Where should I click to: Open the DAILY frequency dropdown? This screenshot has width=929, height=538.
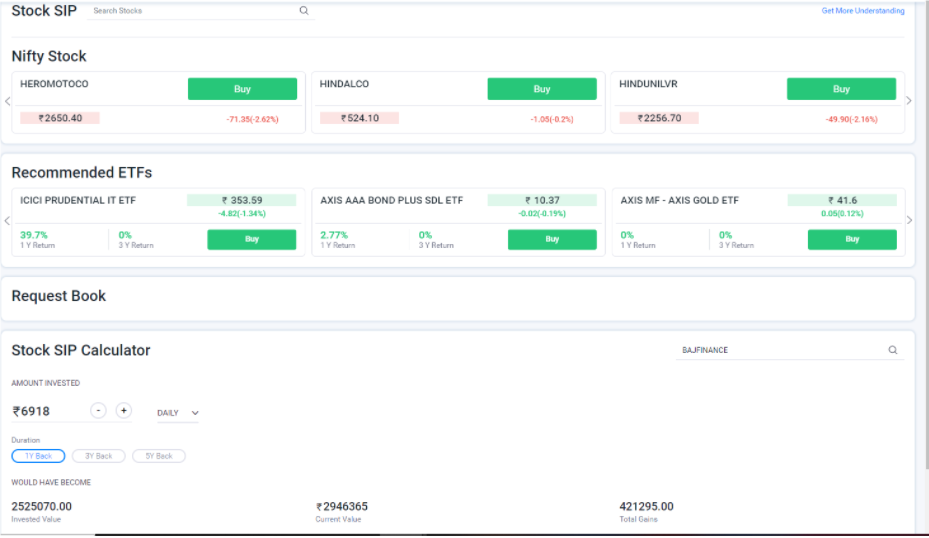178,413
